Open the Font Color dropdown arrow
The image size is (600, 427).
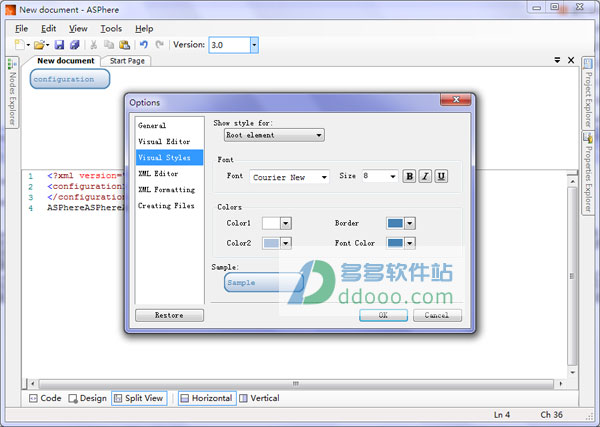tap(410, 243)
